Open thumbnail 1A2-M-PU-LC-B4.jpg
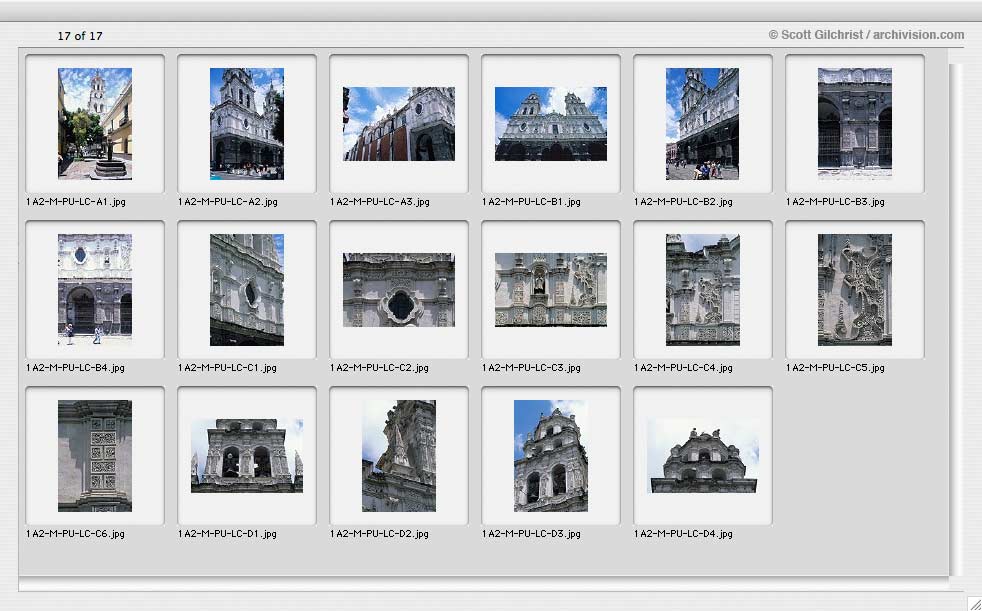 [95, 290]
